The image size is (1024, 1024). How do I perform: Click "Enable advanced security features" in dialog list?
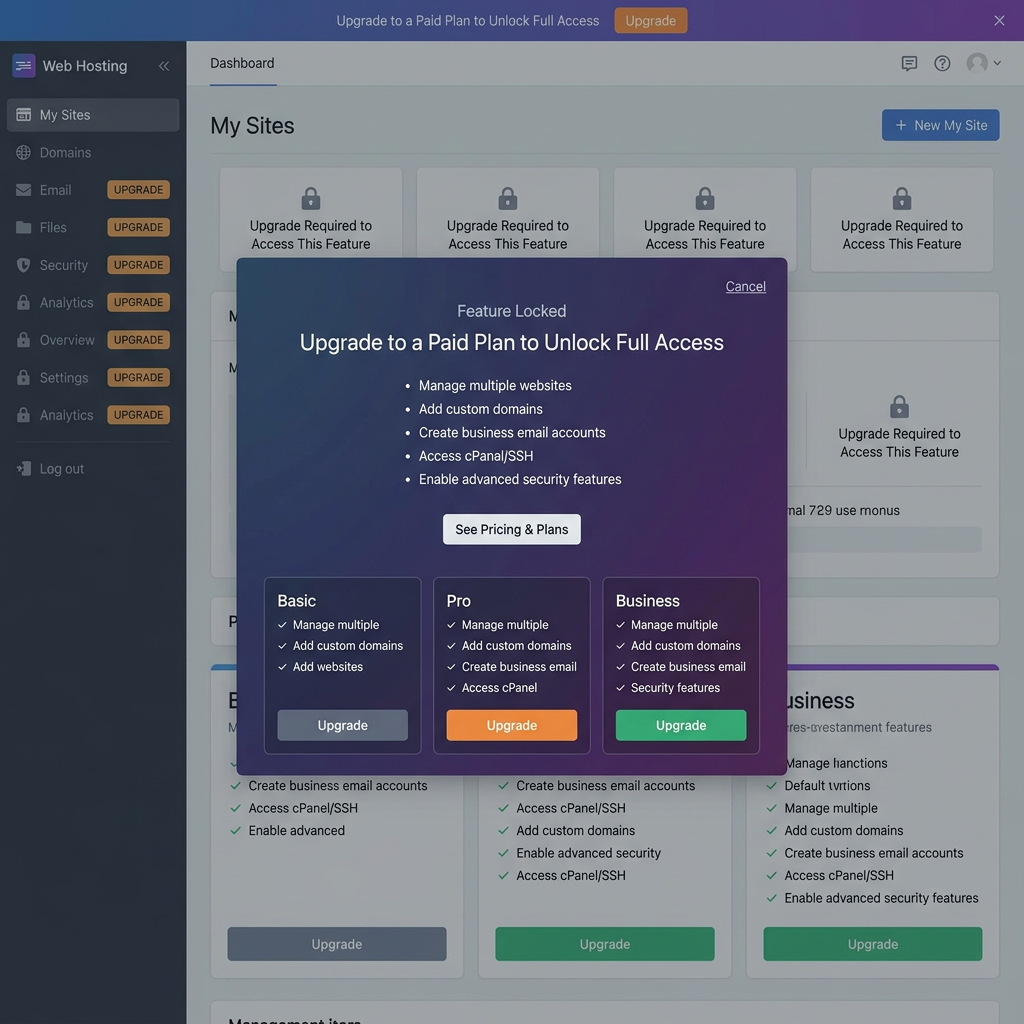520,480
